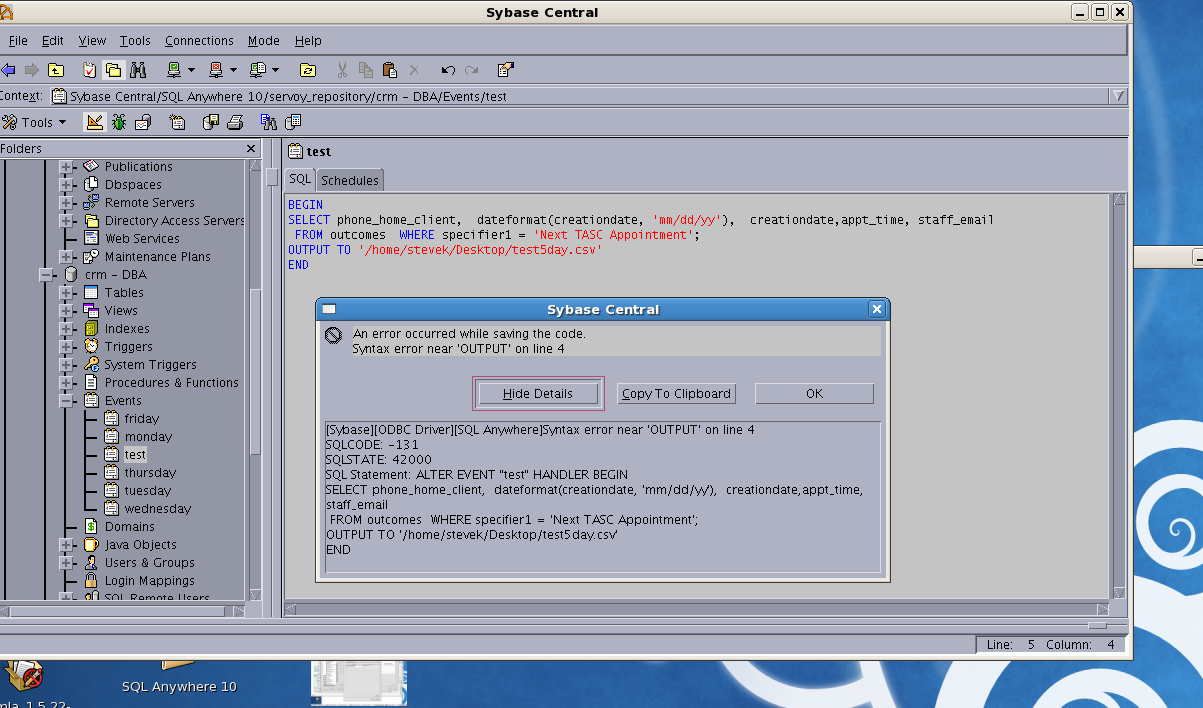This screenshot has width=1203, height=708.
Task: Collapse the crm - DBA database node
Action: 48,275
